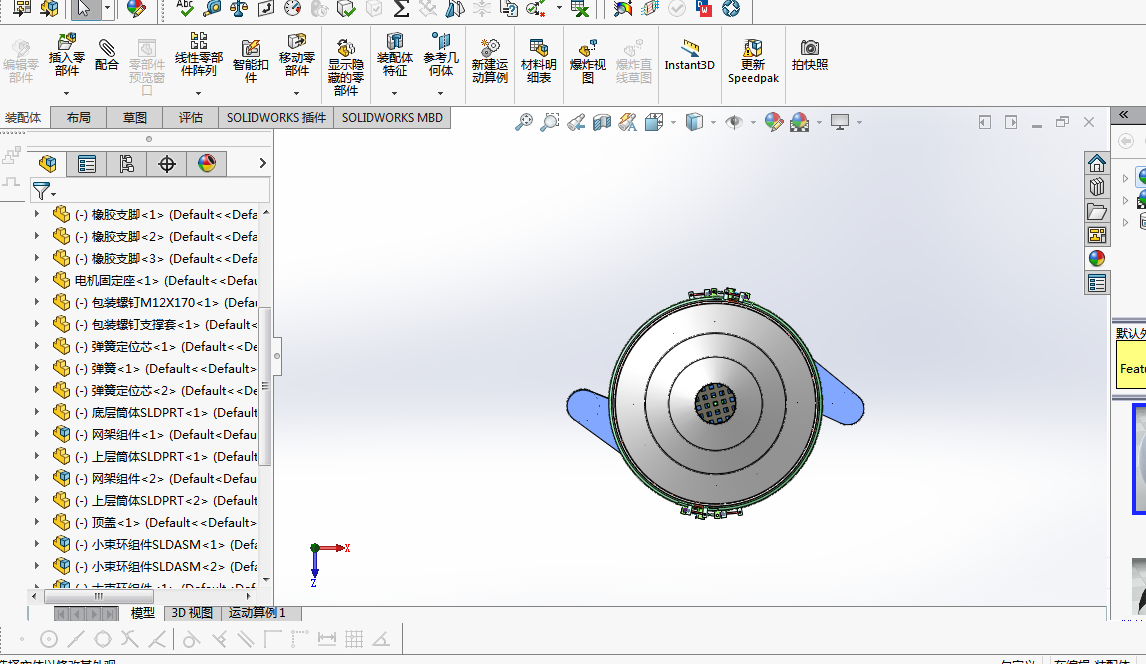Open Linear Component Pattern (线性零部件阵列)
This screenshot has width=1146, height=664.
(x=198, y=55)
